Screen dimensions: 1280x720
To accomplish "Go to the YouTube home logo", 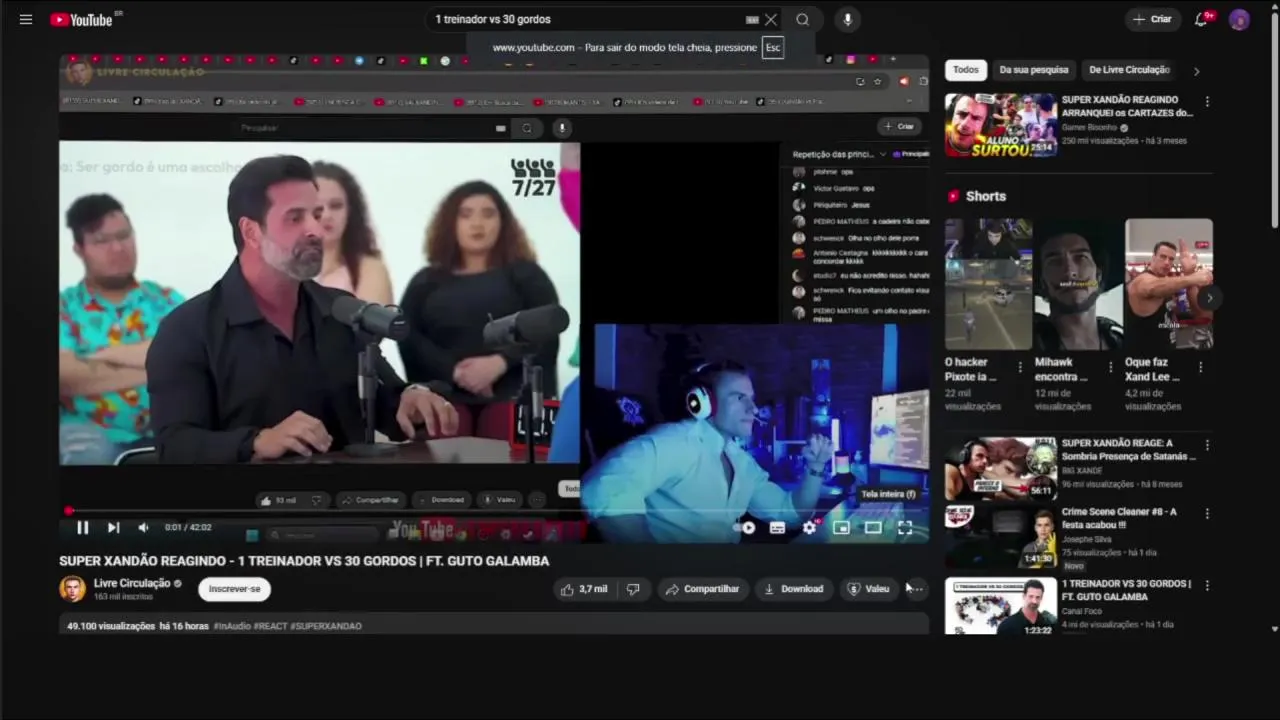I will (x=82, y=20).
